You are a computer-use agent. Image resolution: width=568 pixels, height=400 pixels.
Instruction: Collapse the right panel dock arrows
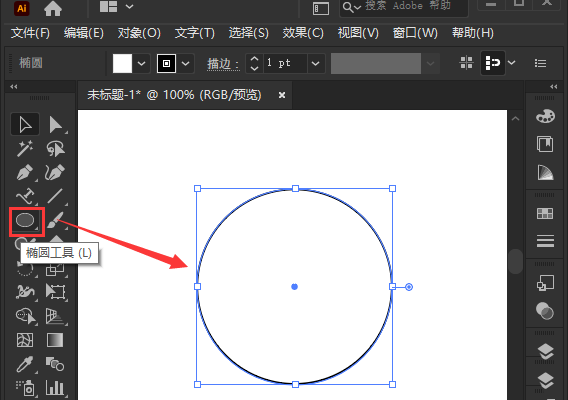[x=554, y=87]
